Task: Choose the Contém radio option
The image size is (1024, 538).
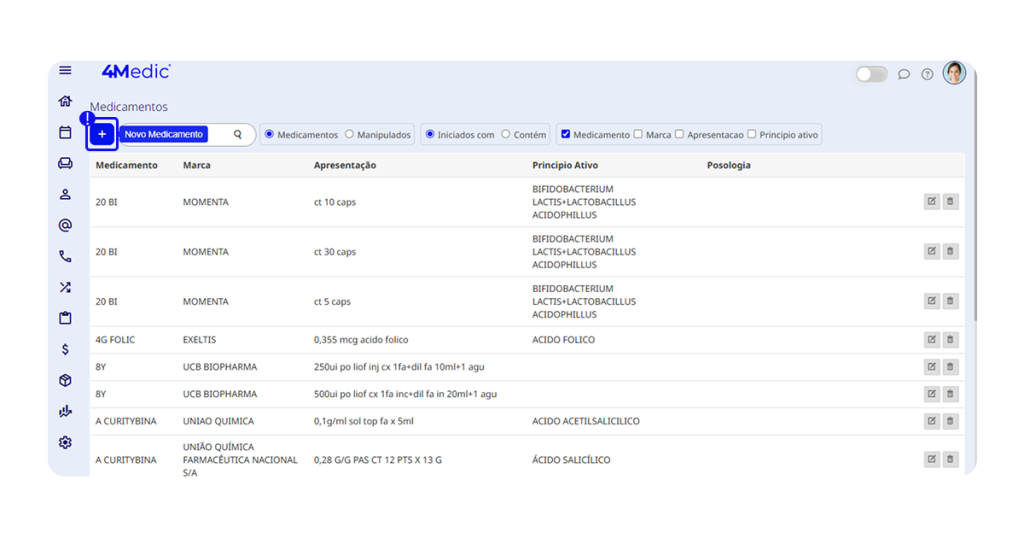Action: click(x=505, y=134)
